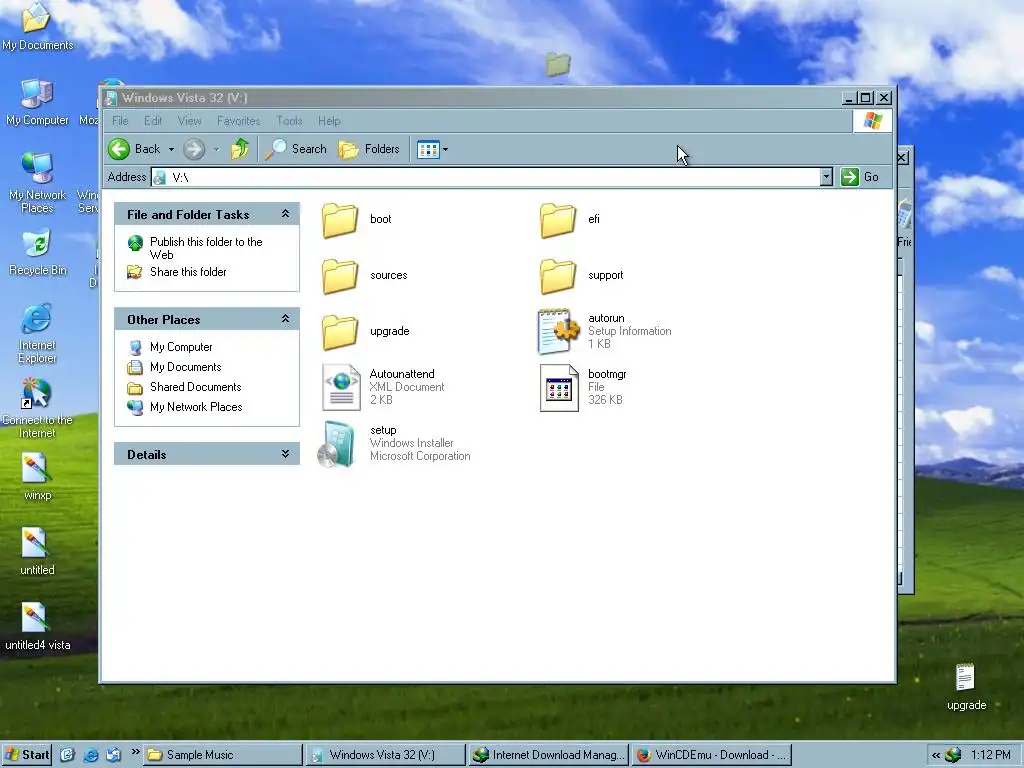Select the bootmgr file icon

tap(559, 388)
